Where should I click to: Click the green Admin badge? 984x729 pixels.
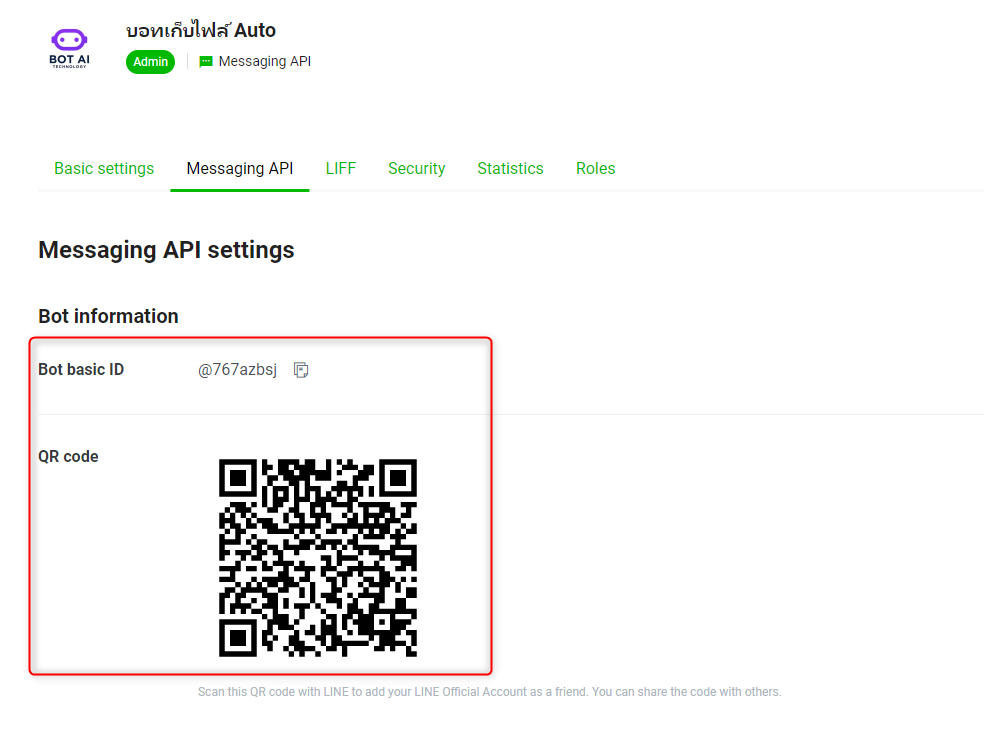(x=151, y=62)
